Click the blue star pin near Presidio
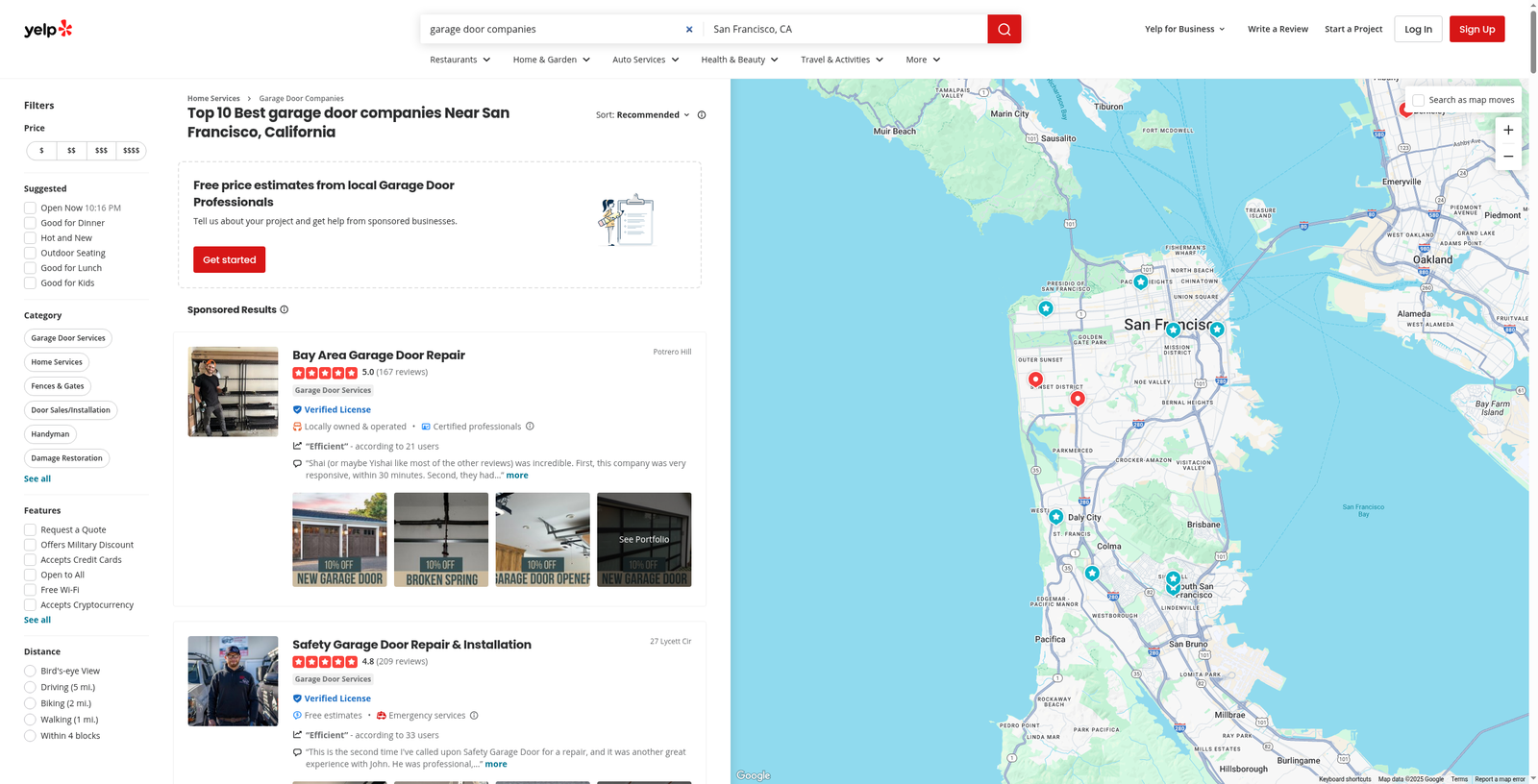The width and height of the screenshot is (1538, 784). coord(1046,308)
